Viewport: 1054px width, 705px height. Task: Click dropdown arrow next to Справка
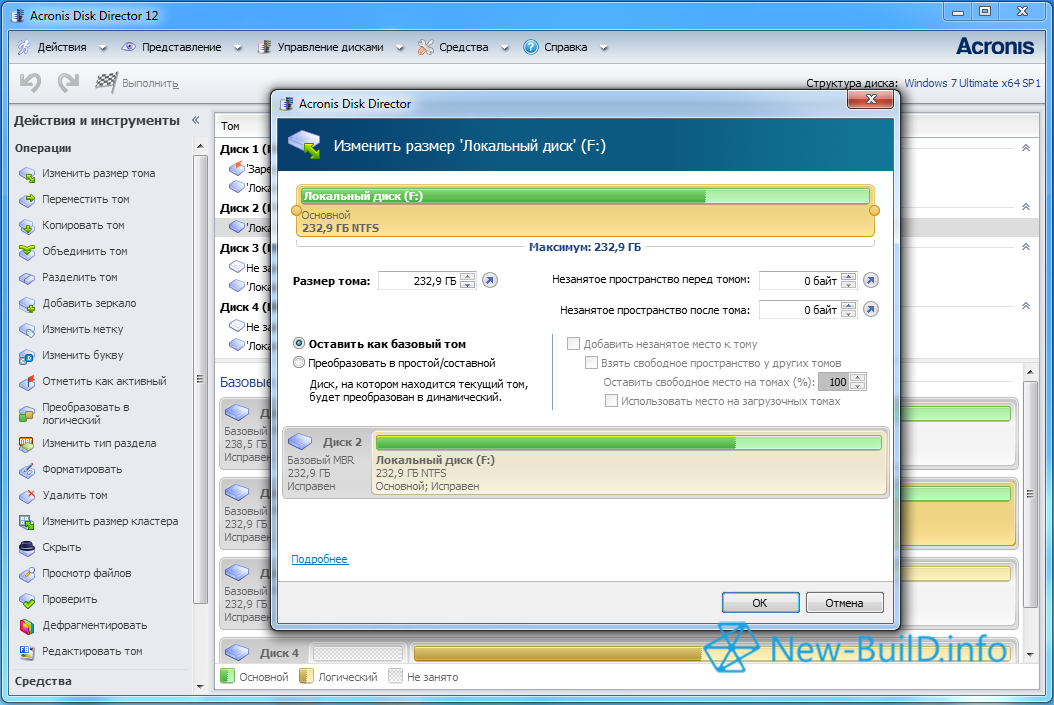point(603,48)
